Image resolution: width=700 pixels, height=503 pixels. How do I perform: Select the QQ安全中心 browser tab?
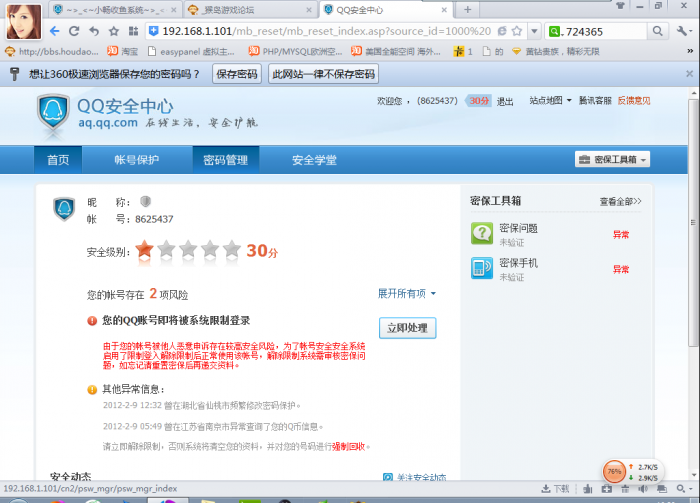pos(387,10)
